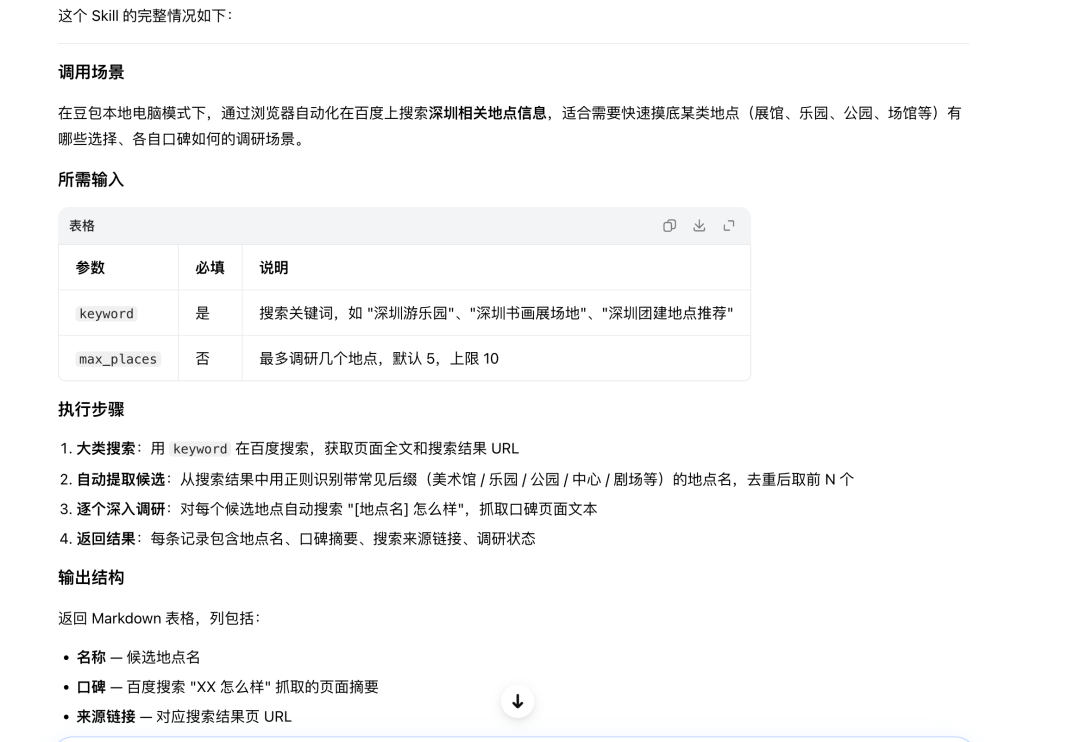1080x742 pixels.
Task: Select the max_places parameter cell
Action: pyautogui.click(x=118, y=359)
